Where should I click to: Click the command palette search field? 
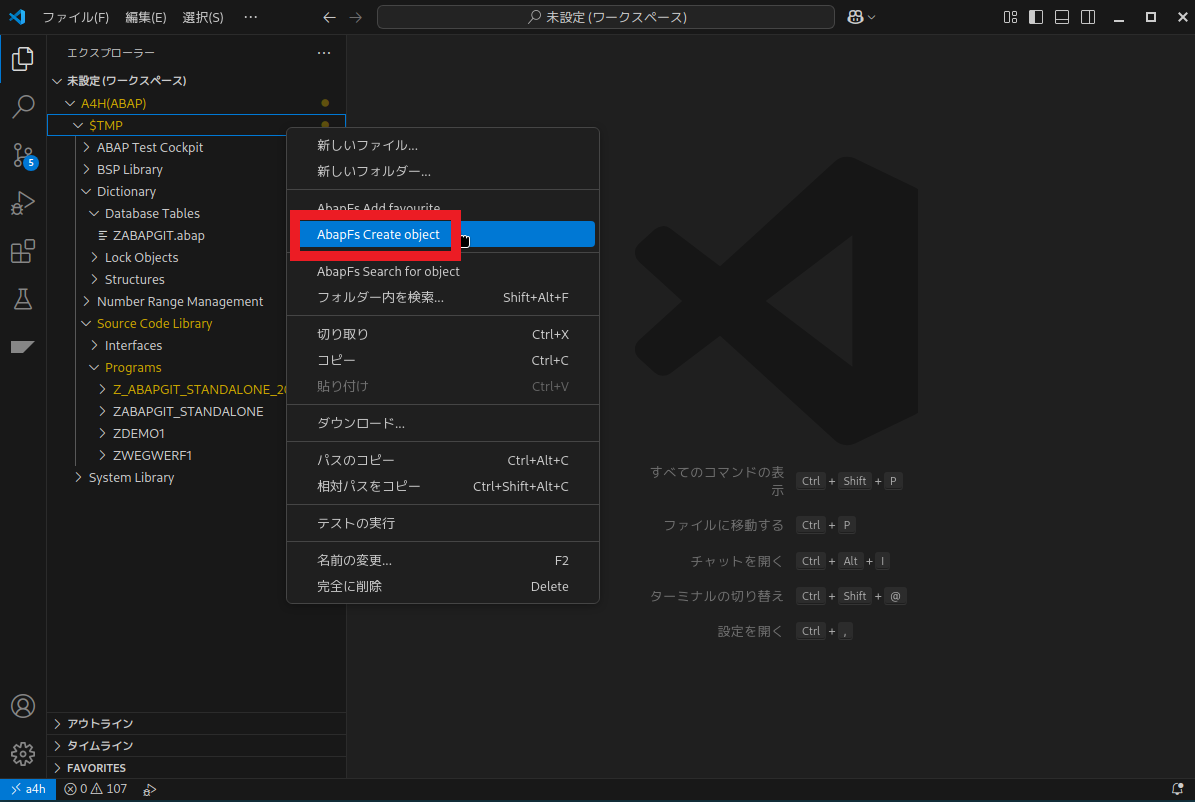[605, 17]
